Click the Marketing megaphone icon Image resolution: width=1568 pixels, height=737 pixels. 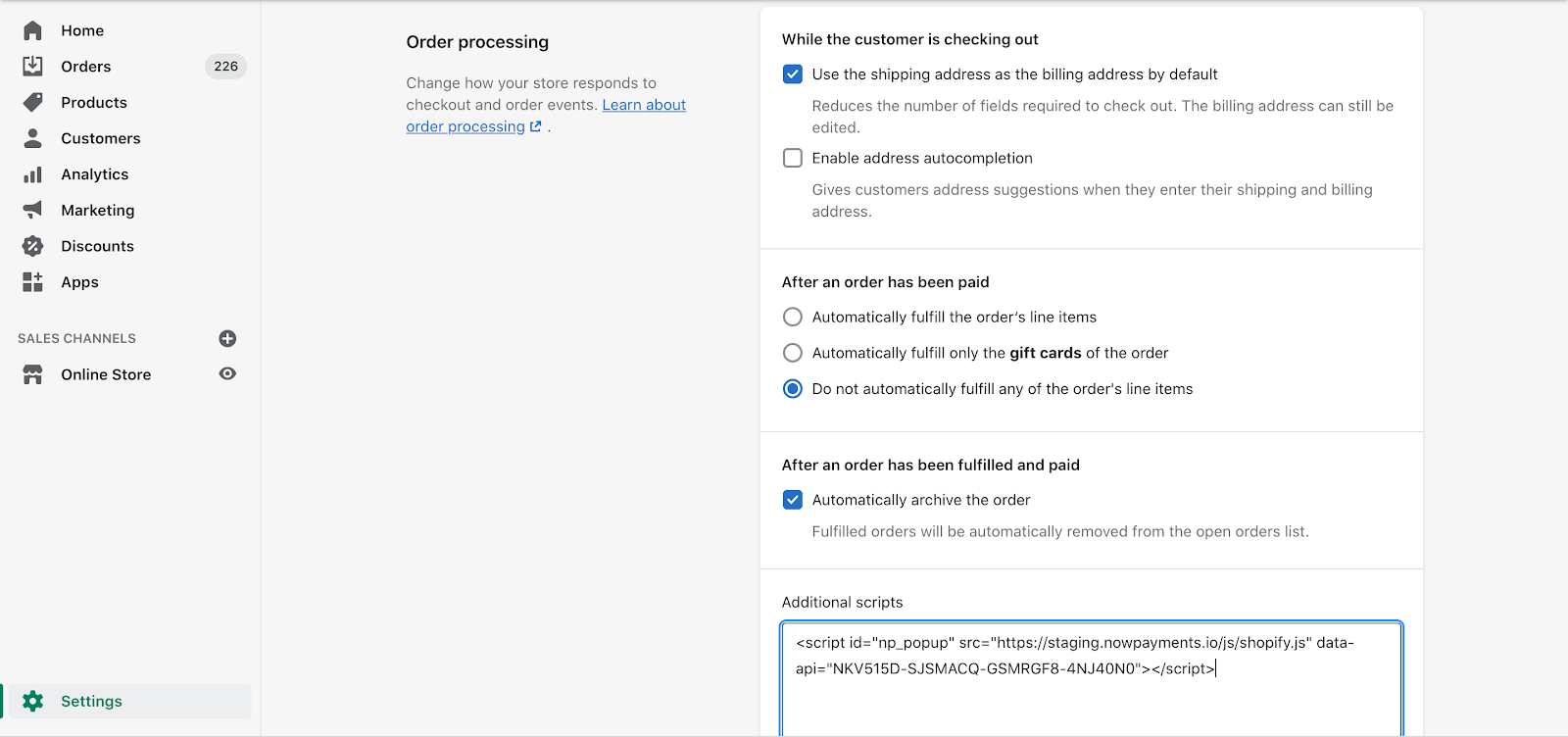[x=32, y=210]
